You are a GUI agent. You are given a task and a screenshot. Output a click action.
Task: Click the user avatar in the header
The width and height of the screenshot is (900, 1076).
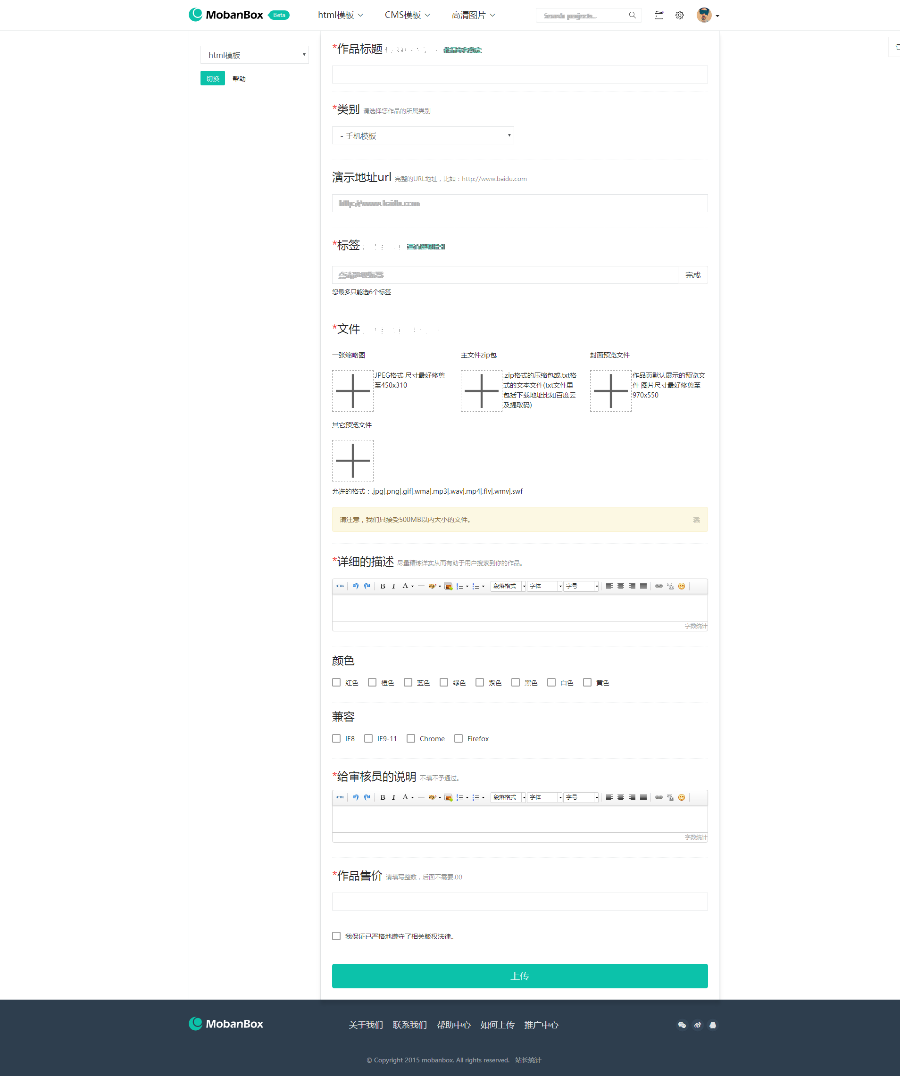tap(704, 15)
